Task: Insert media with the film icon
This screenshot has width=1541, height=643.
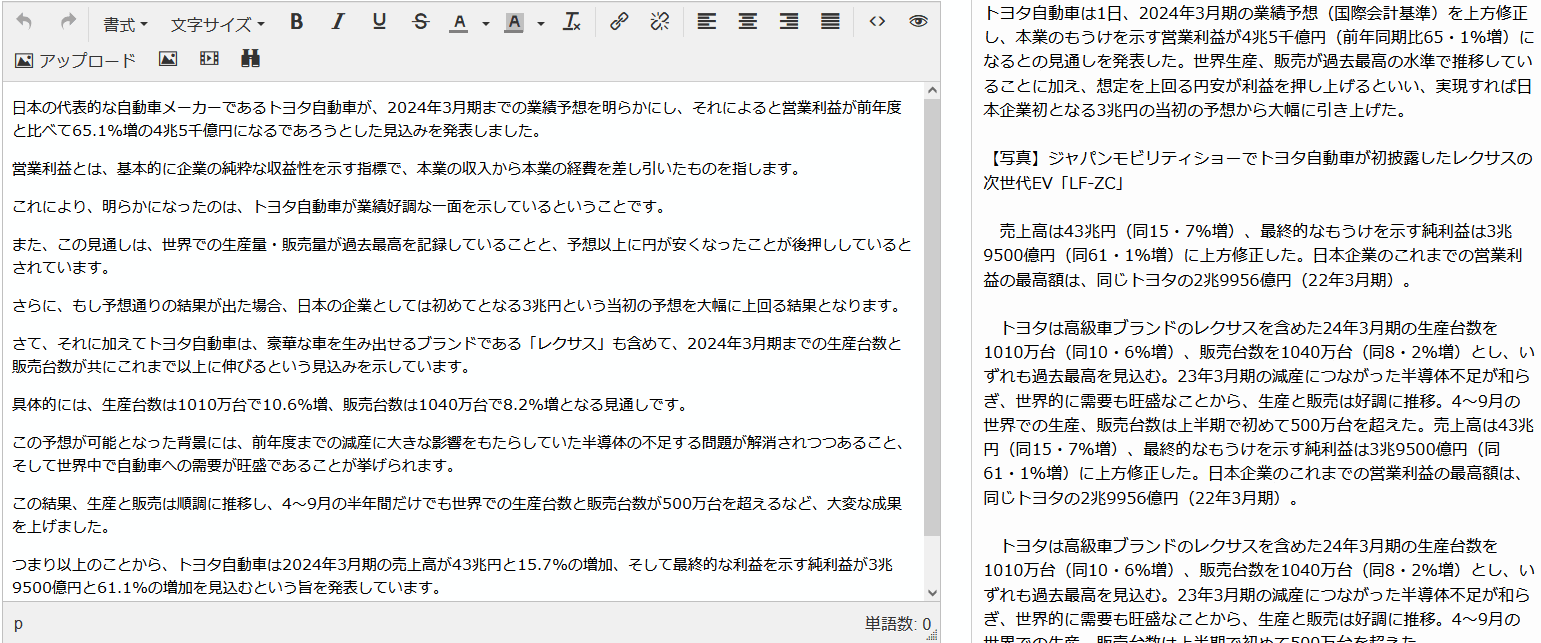Action: click(209, 60)
